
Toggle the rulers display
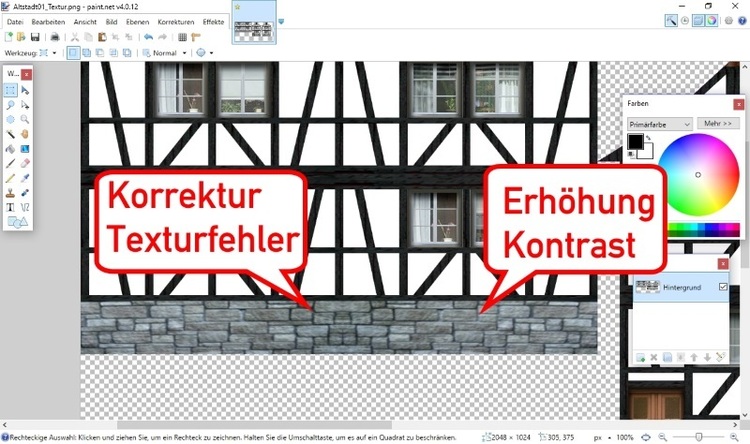click(x=196, y=37)
